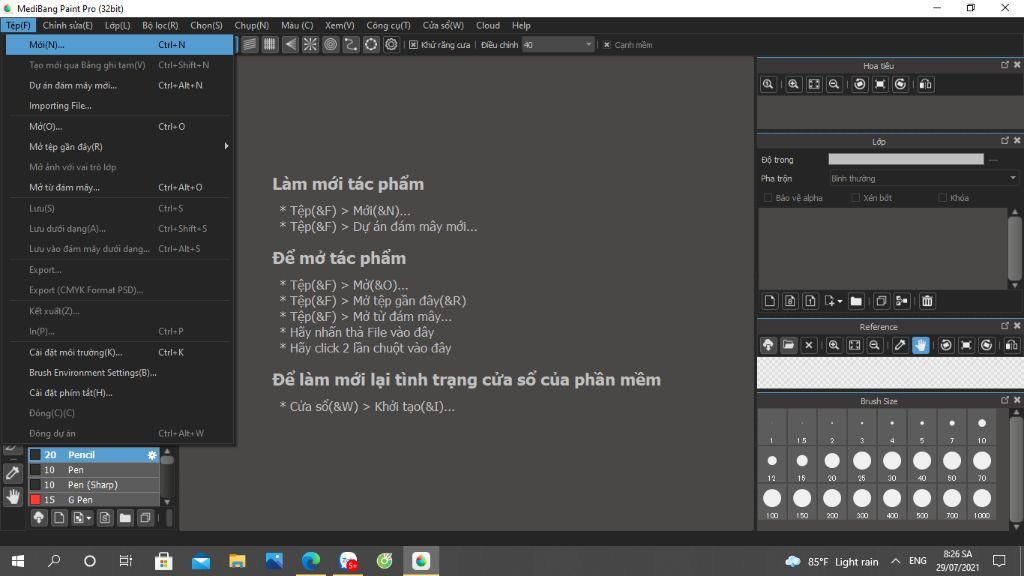Open the Pha trộn blending mode dropdown
This screenshot has width=1024, height=576.
(x=923, y=178)
